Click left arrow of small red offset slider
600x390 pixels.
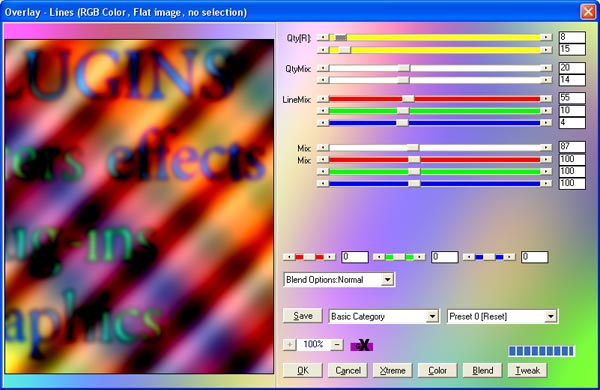pyautogui.click(x=289, y=257)
